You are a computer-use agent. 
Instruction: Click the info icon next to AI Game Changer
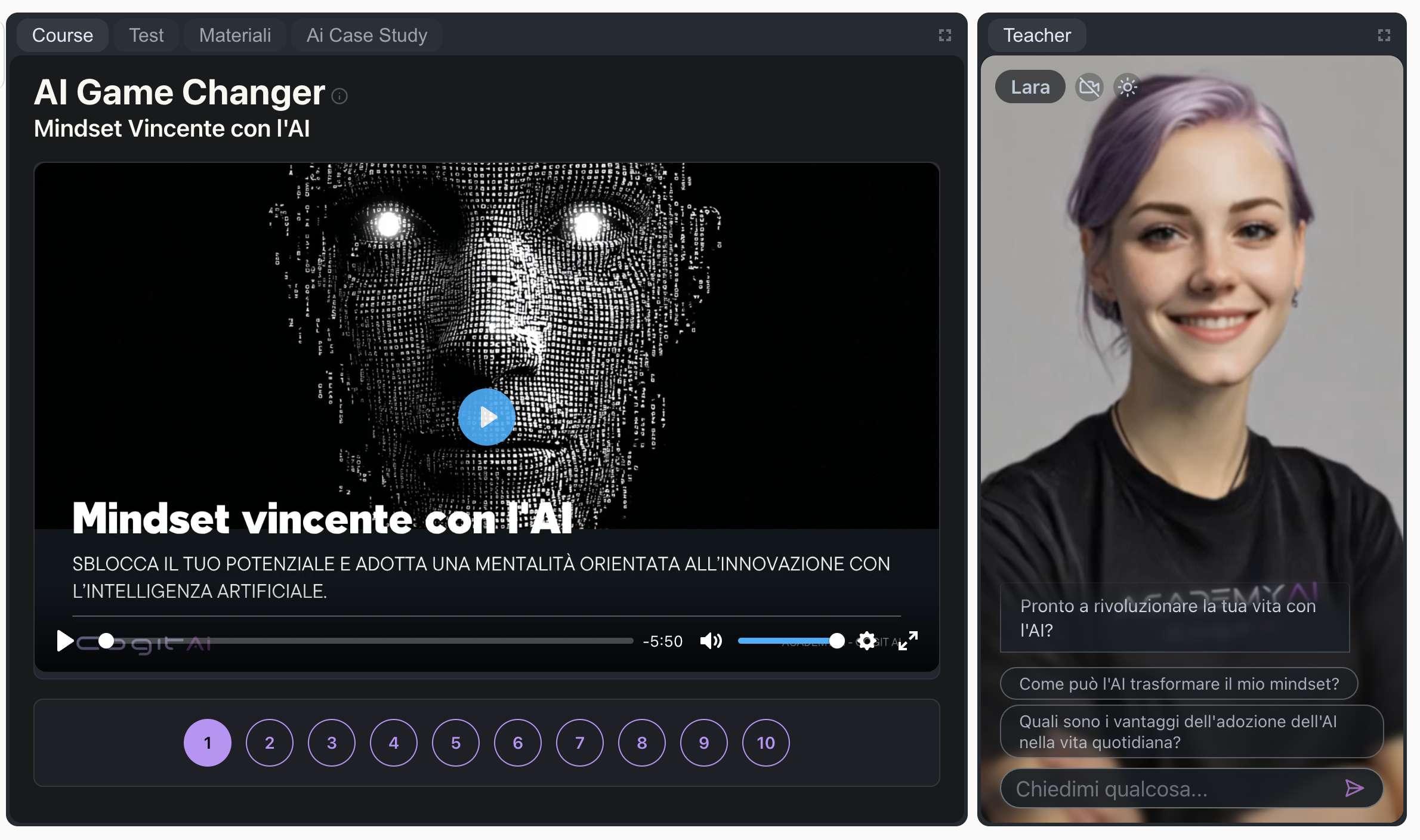[x=339, y=96]
